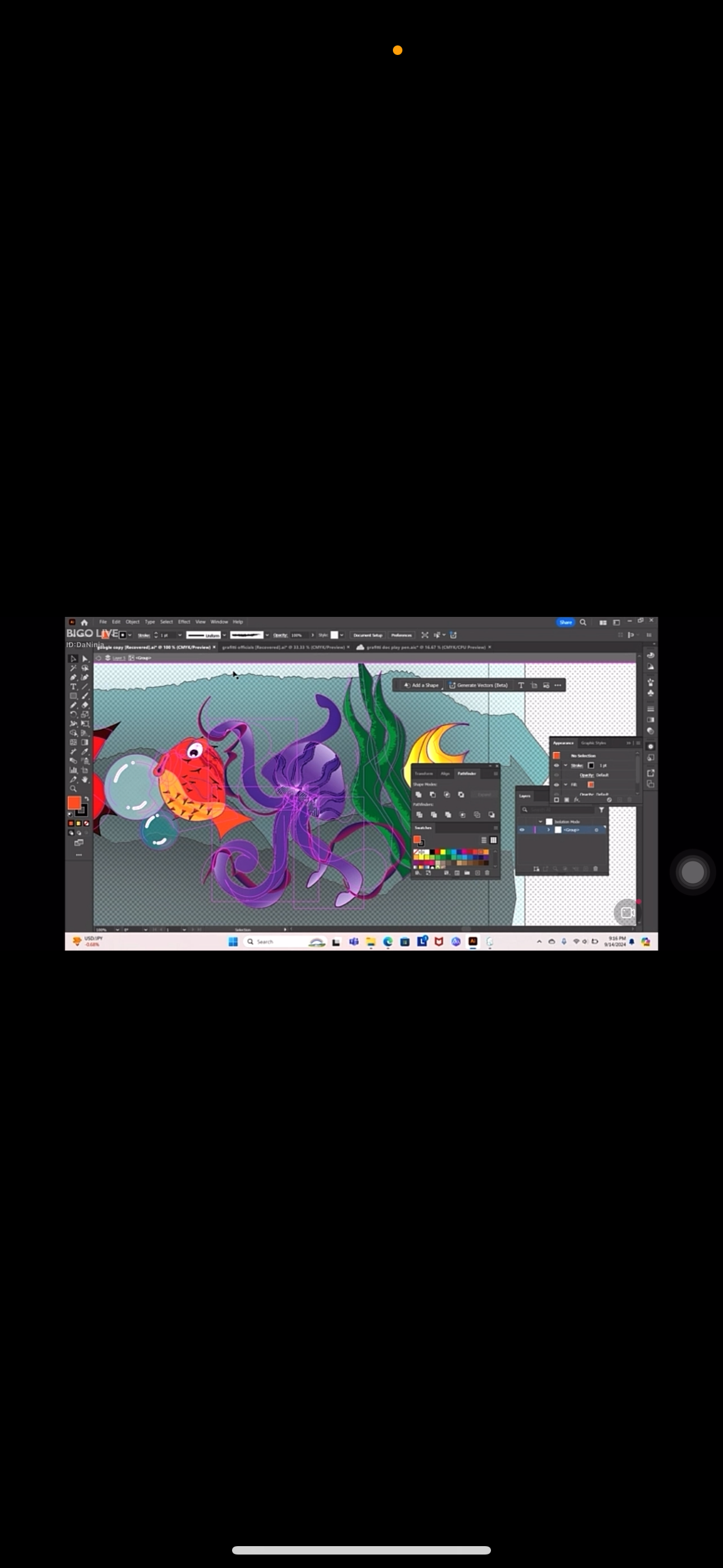The width and height of the screenshot is (723, 1568).
Task: Delete swatch with Swatches trash icon
Action: pyautogui.click(x=488, y=874)
